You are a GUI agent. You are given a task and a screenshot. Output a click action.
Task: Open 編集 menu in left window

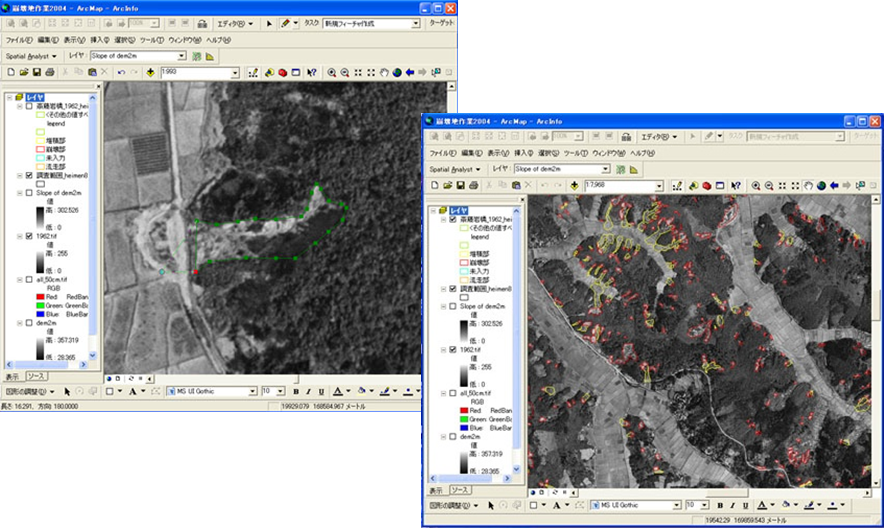(48, 40)
